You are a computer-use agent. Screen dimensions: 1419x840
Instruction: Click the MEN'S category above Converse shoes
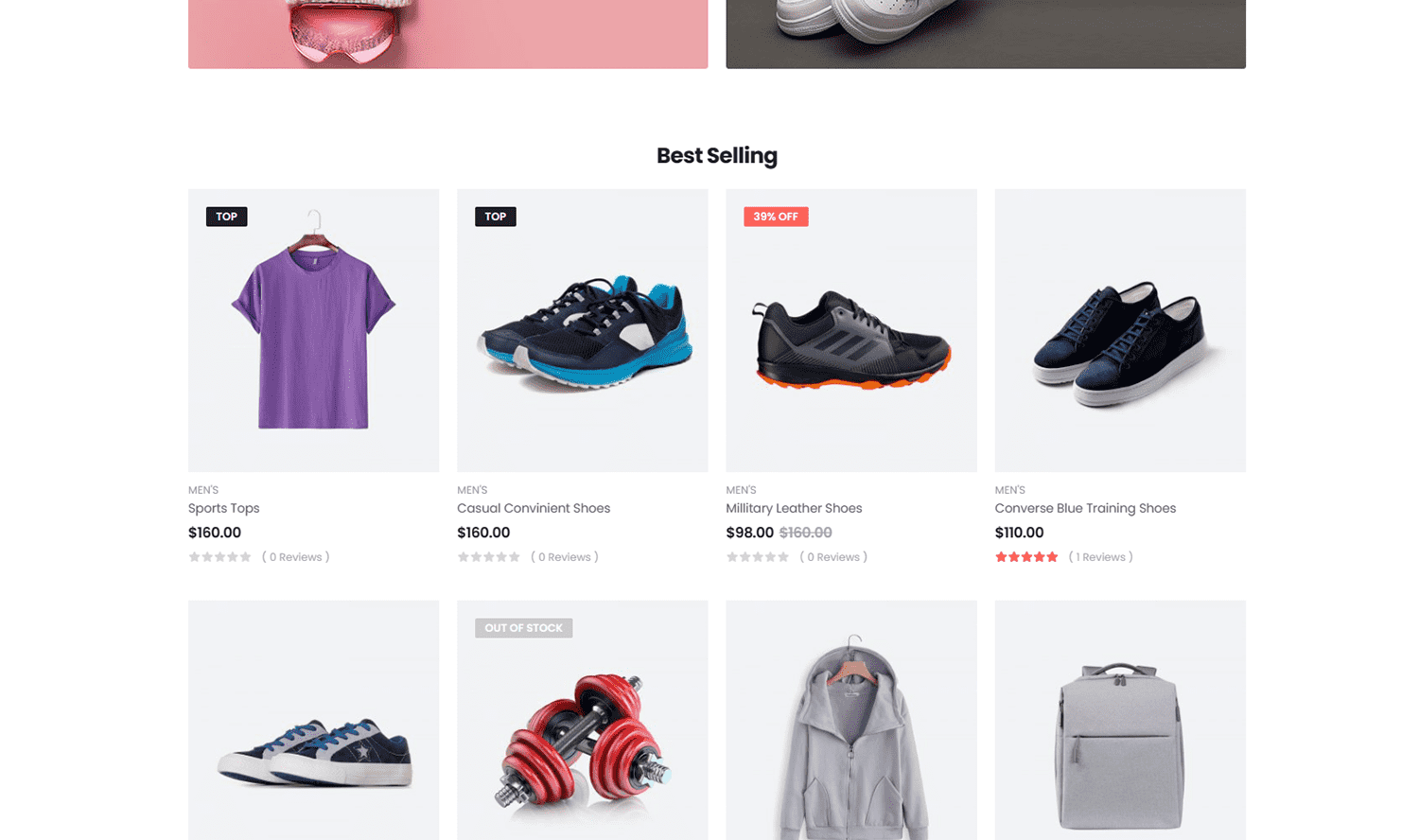pos(1010,490)
